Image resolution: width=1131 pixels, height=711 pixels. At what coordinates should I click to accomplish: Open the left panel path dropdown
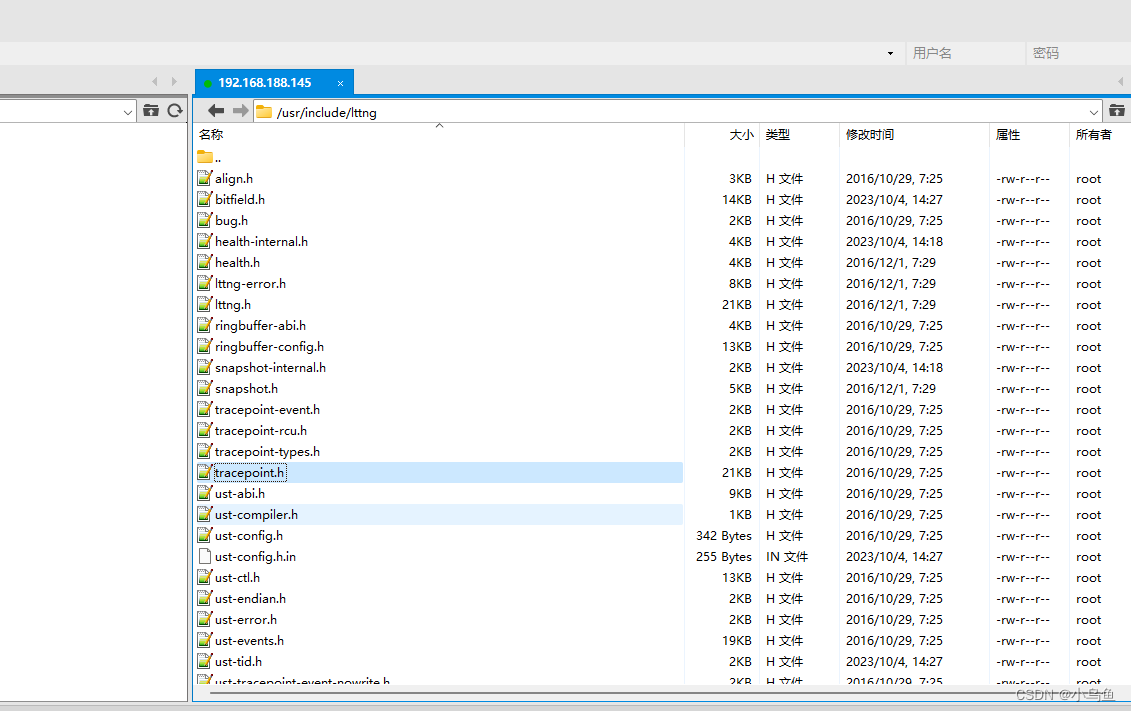127,112
